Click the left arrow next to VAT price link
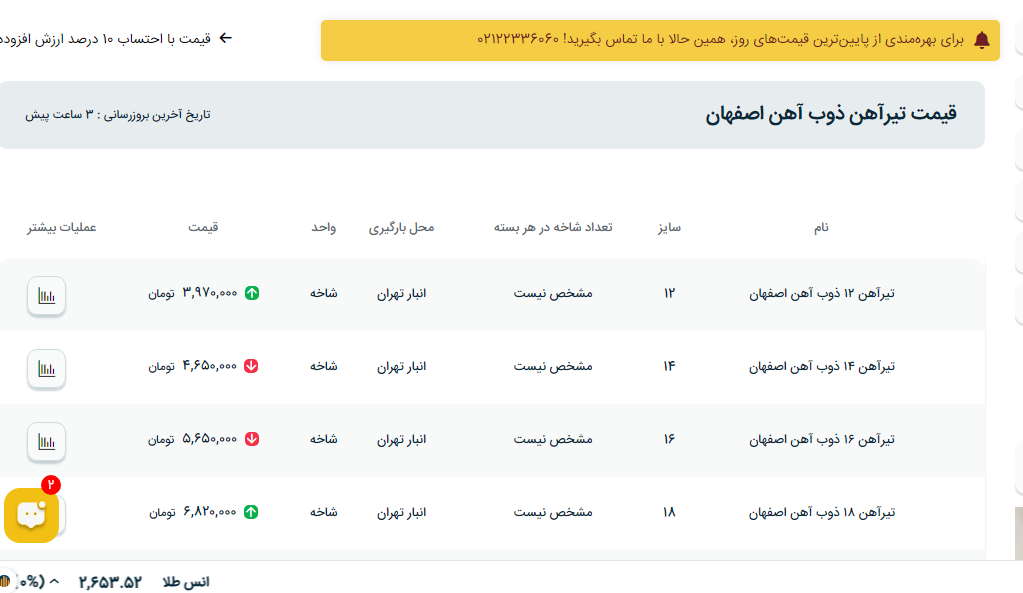1023x593 pixels. click(x=226, y=39)
